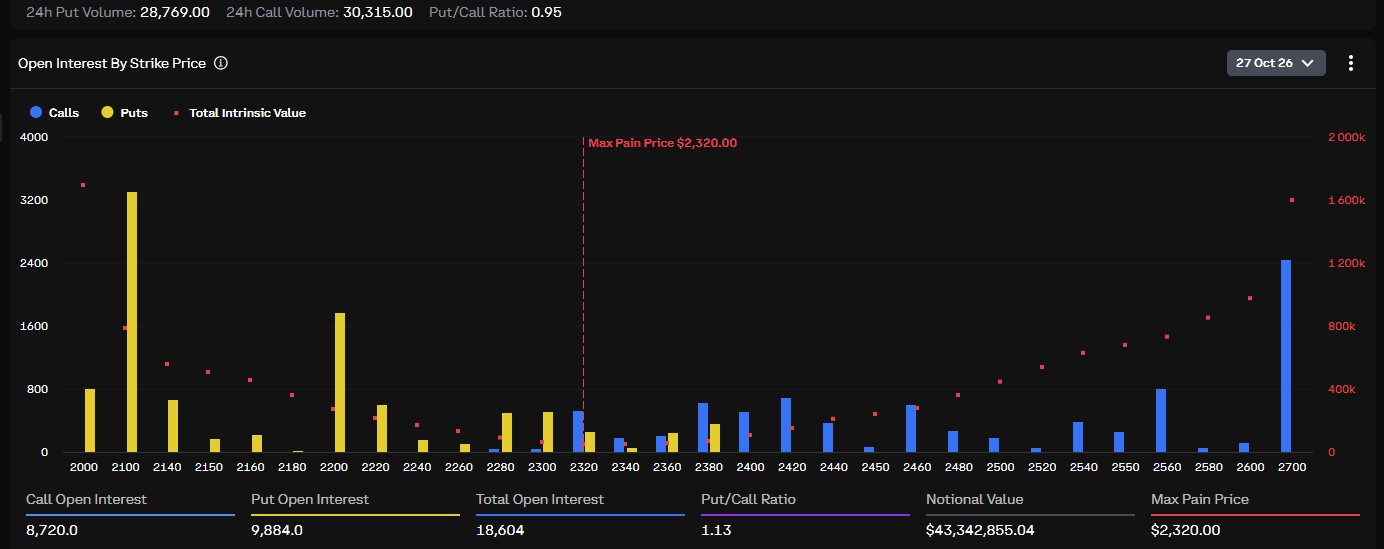
Task: Open the info tooltip beside Open Interest By Strike Price
Action: click(221, 63)
